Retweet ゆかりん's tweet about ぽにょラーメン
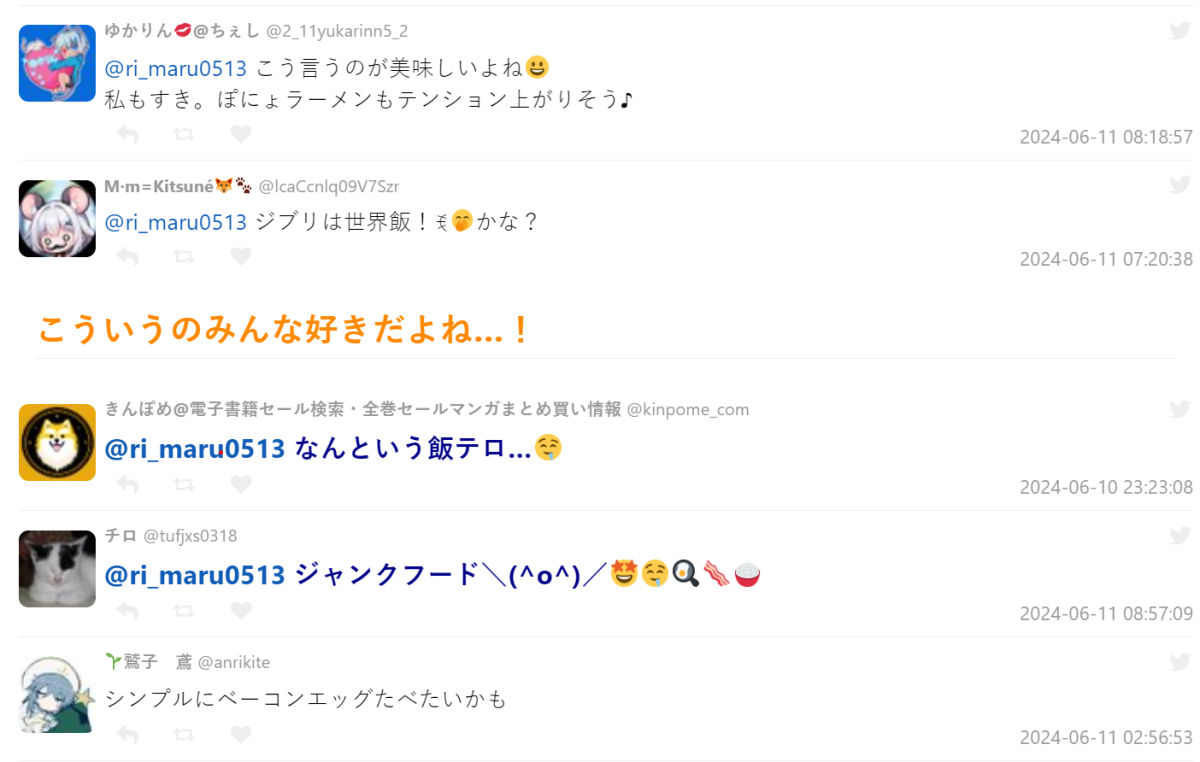The image size is (1200, 762). point(184,134)
